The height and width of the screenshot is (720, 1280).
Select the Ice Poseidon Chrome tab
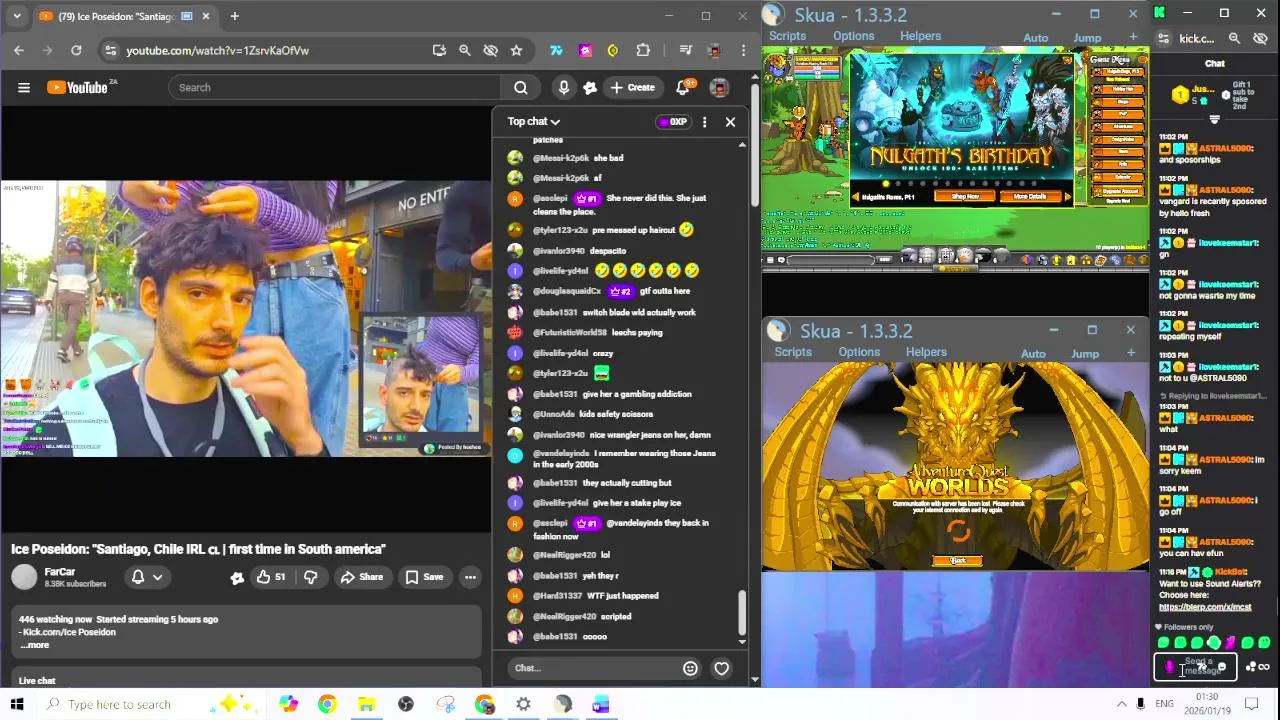pyautogui.click(x=124, y=16)
